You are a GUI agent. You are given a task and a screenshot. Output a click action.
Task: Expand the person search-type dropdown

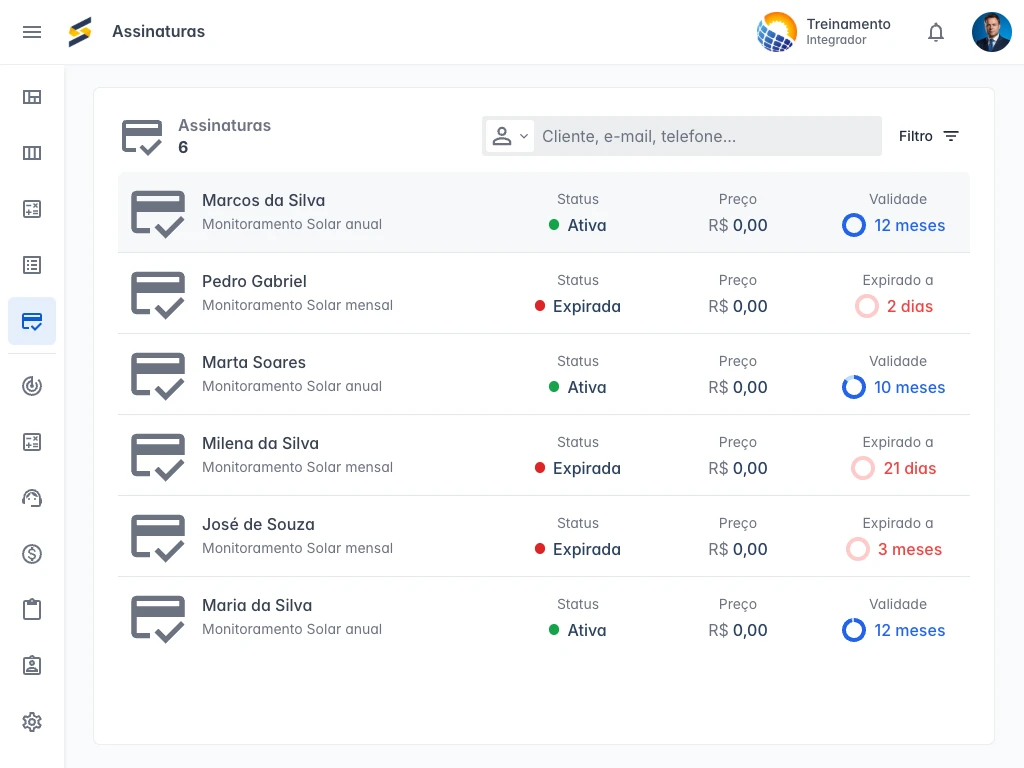pyautogui.click(x=509, y=136)
